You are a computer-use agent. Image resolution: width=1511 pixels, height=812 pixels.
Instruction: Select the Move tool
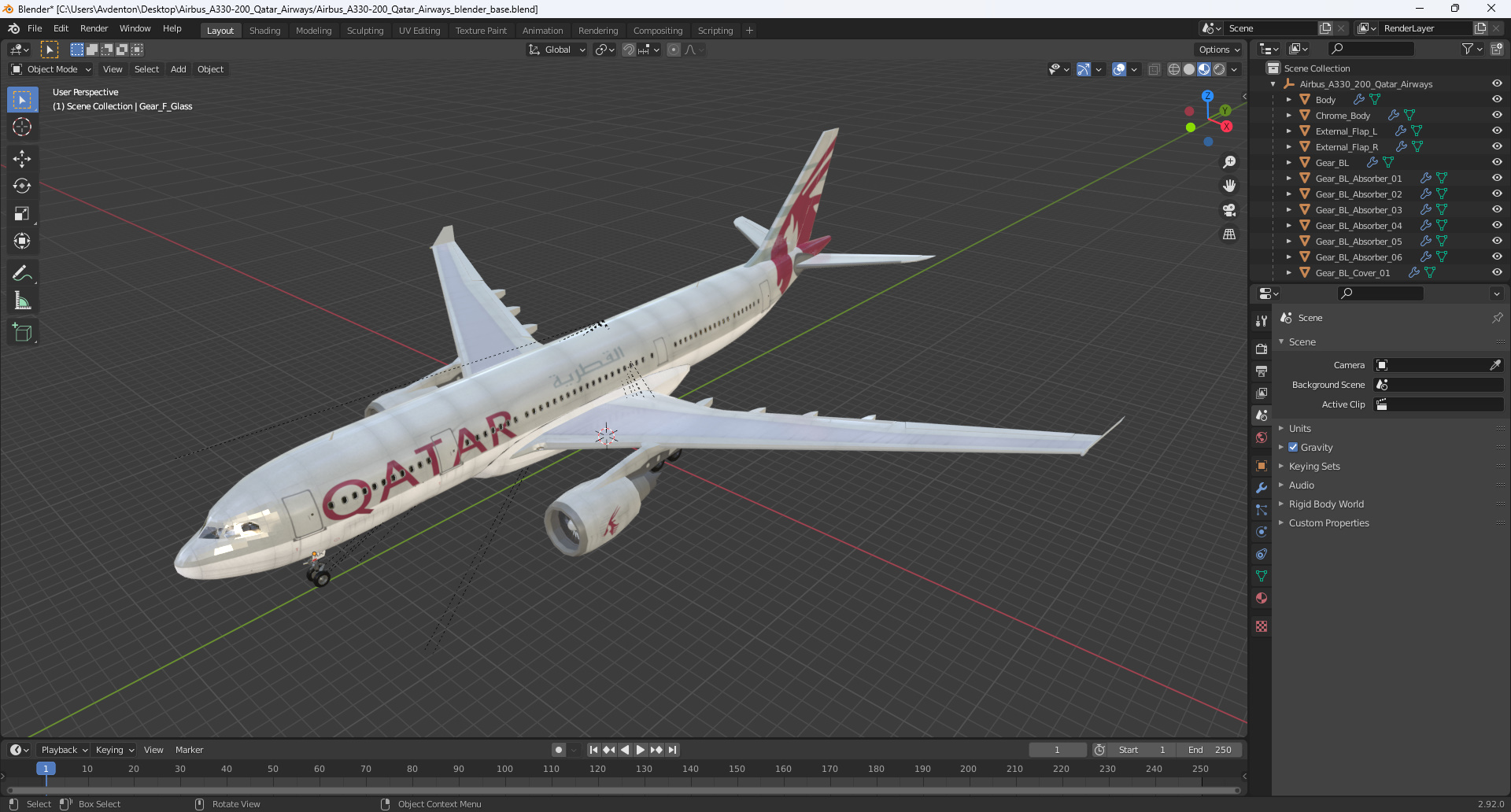coord(22,158)
